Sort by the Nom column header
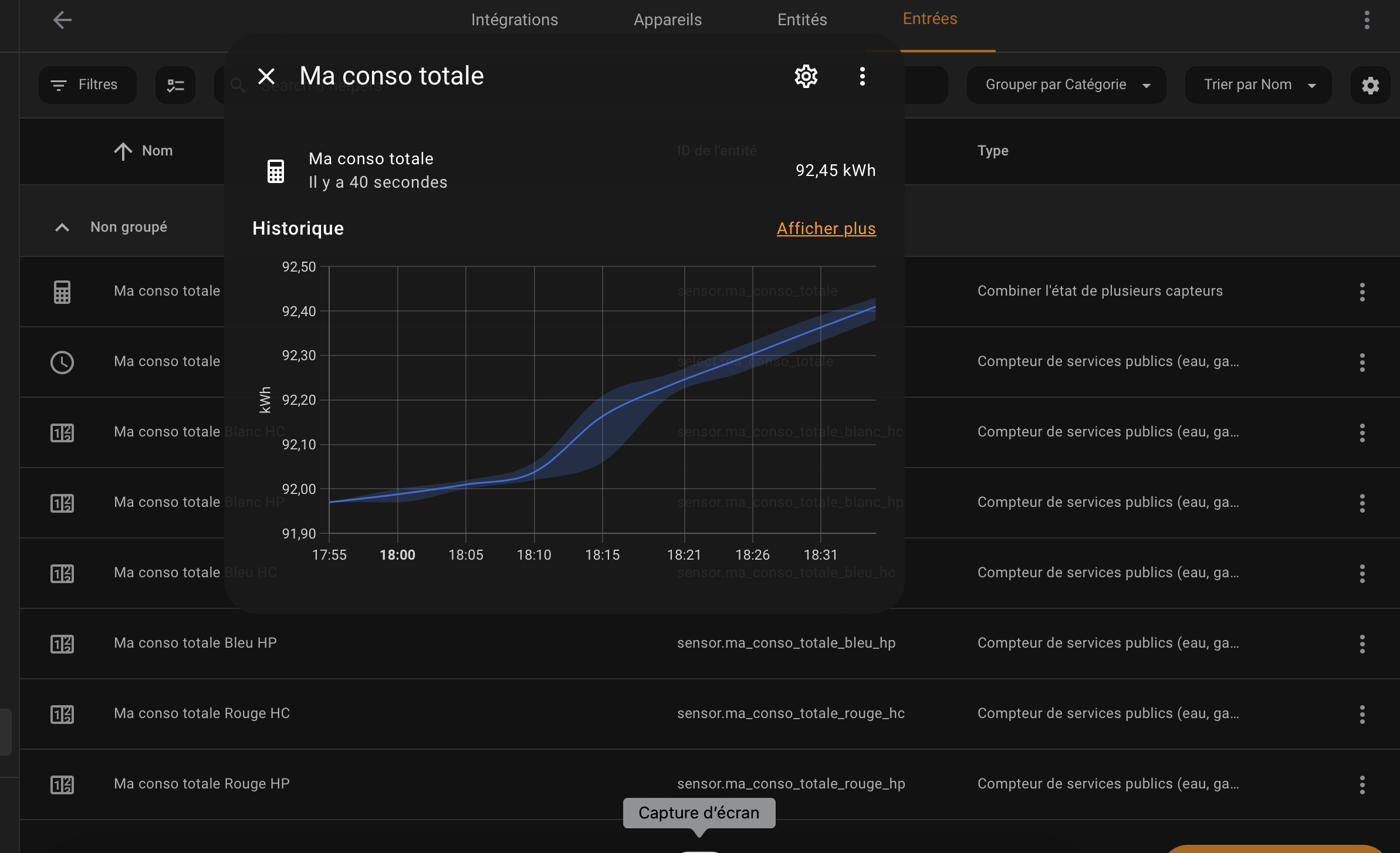The image size is (1400, 853). [x=143, y=151]
